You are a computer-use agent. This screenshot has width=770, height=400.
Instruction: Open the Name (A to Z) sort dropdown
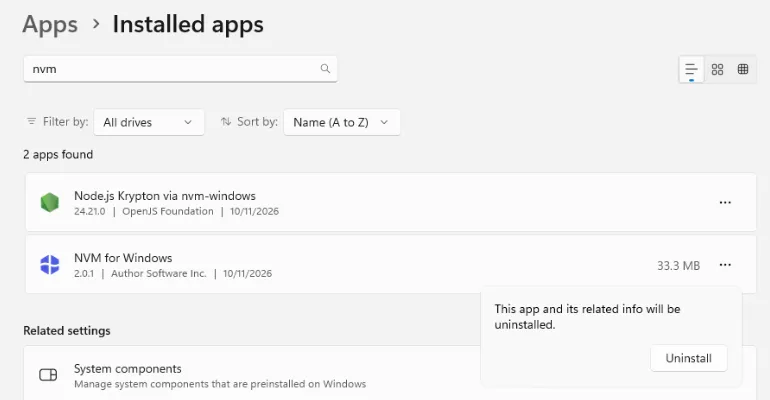(x=342, y=122)
